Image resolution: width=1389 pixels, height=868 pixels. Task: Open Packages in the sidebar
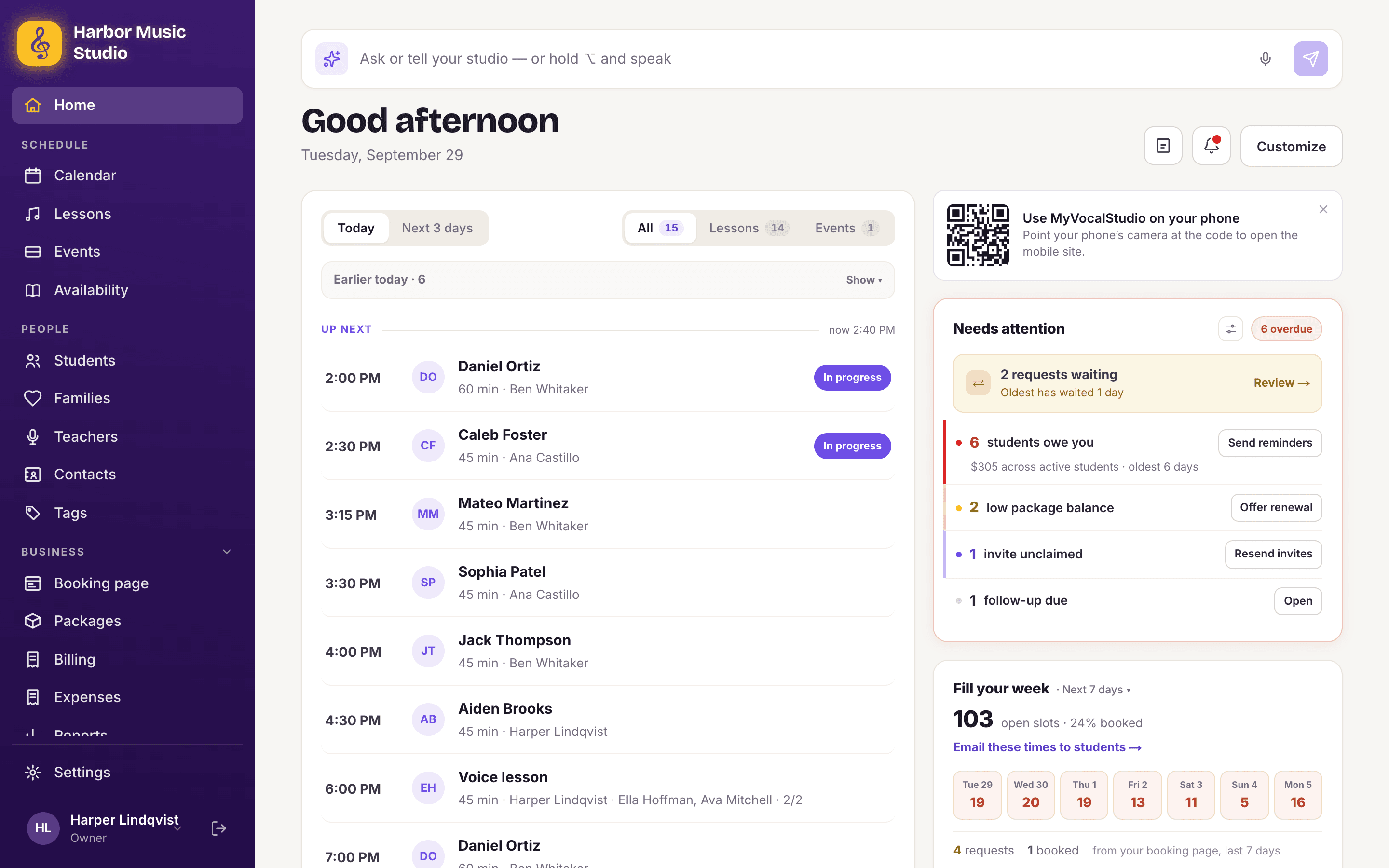127,621
